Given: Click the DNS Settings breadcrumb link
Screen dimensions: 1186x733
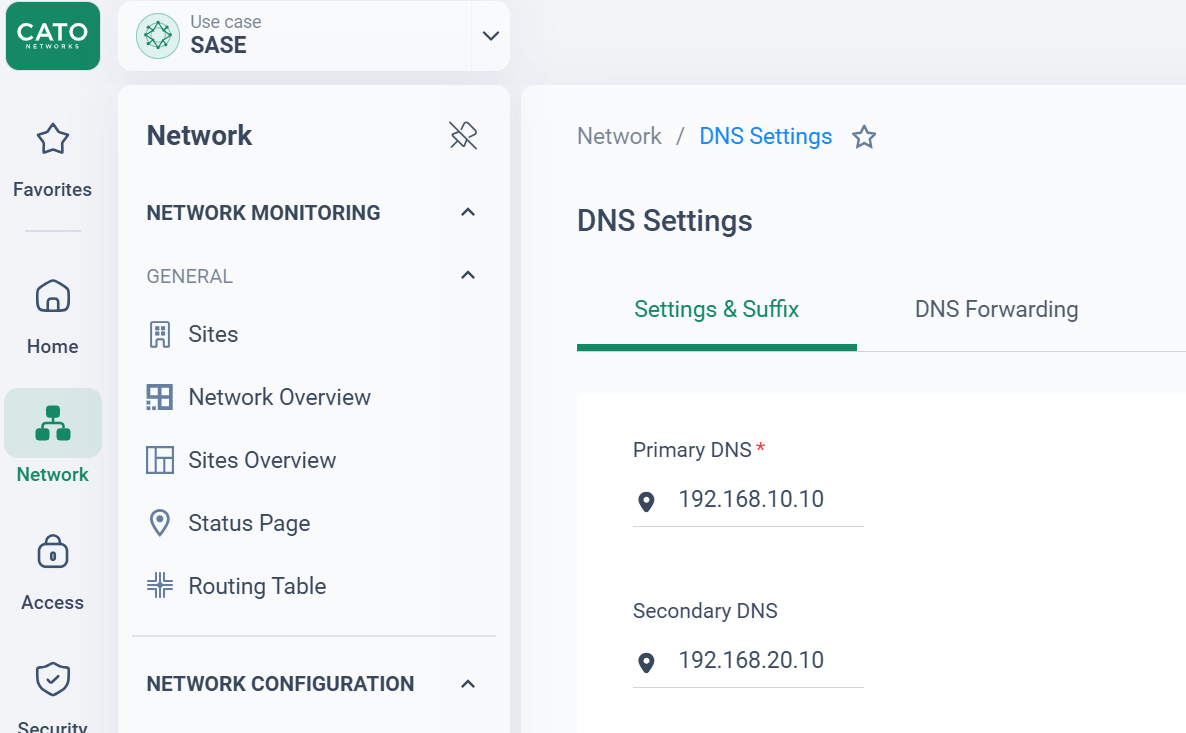Looking at the screenshot, I should click(765, 136).
